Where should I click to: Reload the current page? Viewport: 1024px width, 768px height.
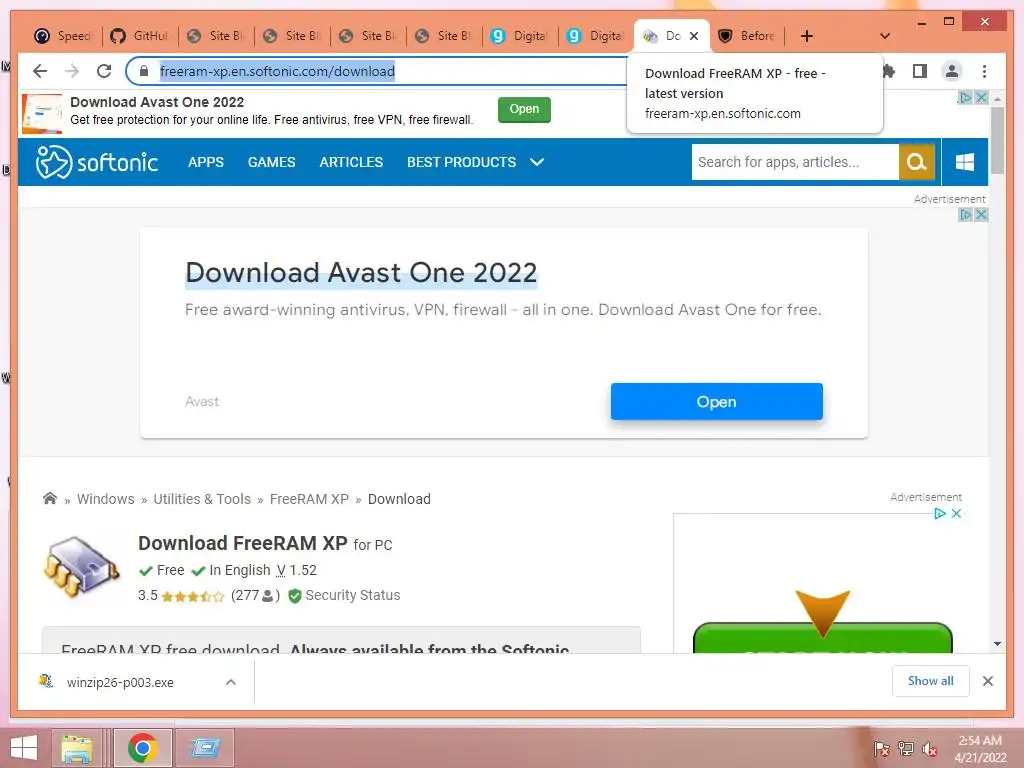click(104, 71)
